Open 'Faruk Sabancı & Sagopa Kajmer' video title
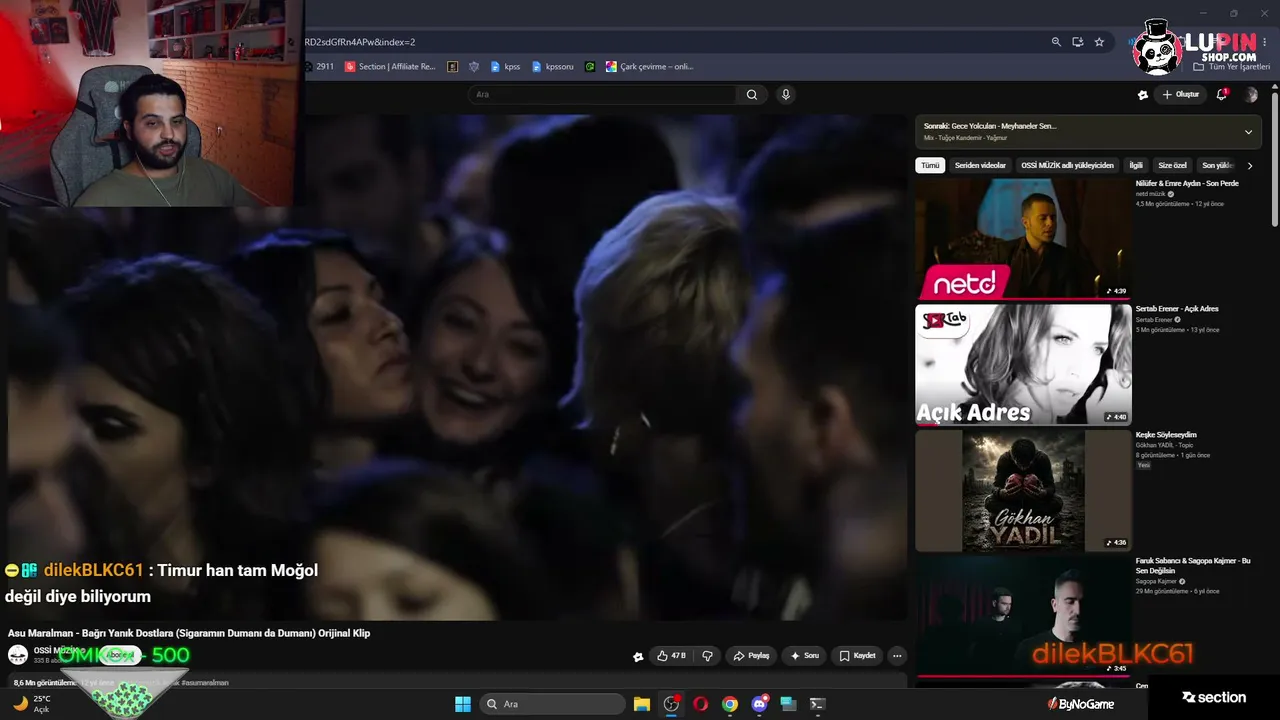Viewport: 1280px width, 720px height. point(1193,566)
